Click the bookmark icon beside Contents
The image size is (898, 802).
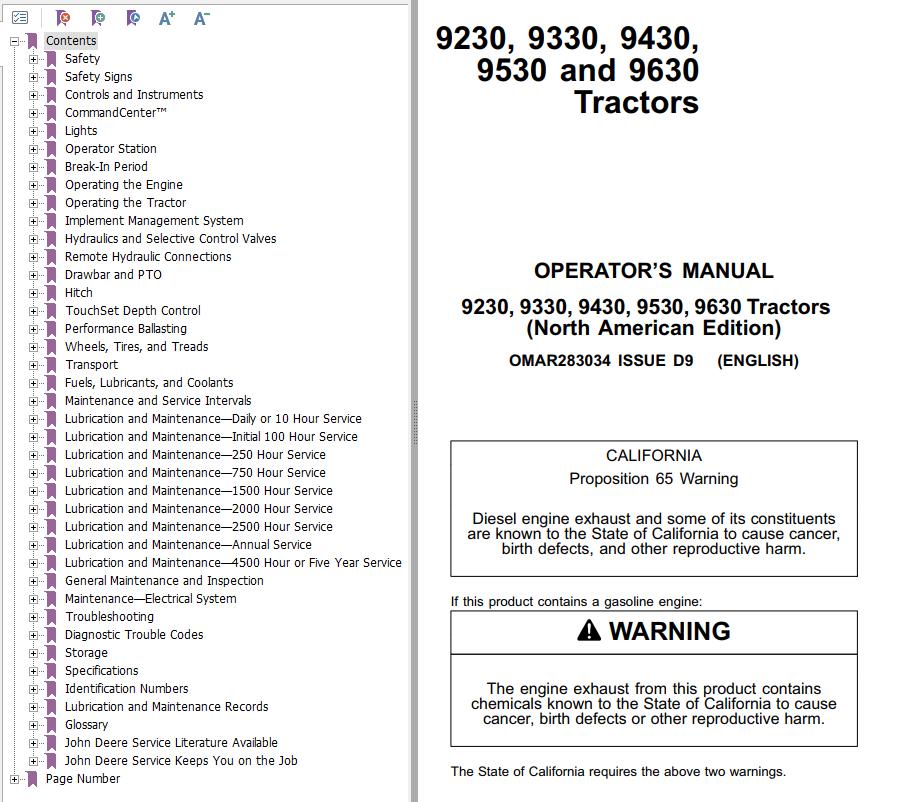click(32, 41)
